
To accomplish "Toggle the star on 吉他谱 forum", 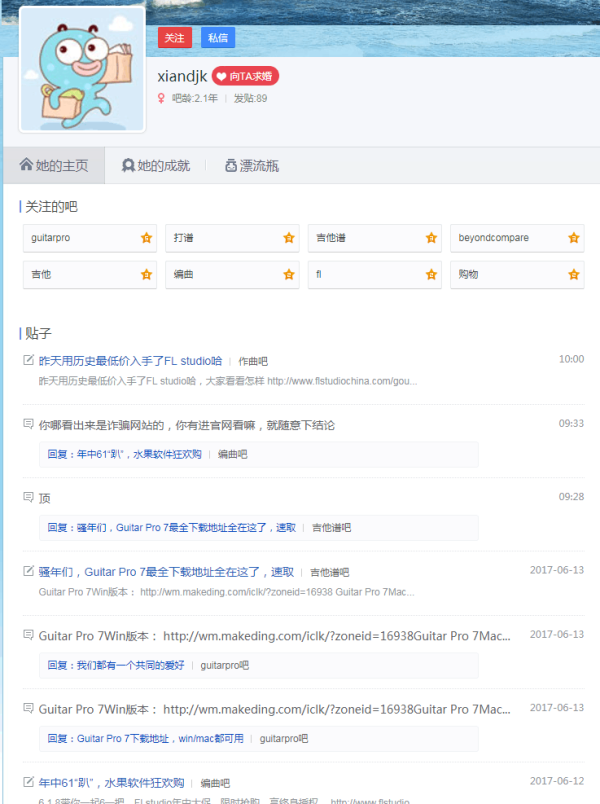I will click(431, 238).
